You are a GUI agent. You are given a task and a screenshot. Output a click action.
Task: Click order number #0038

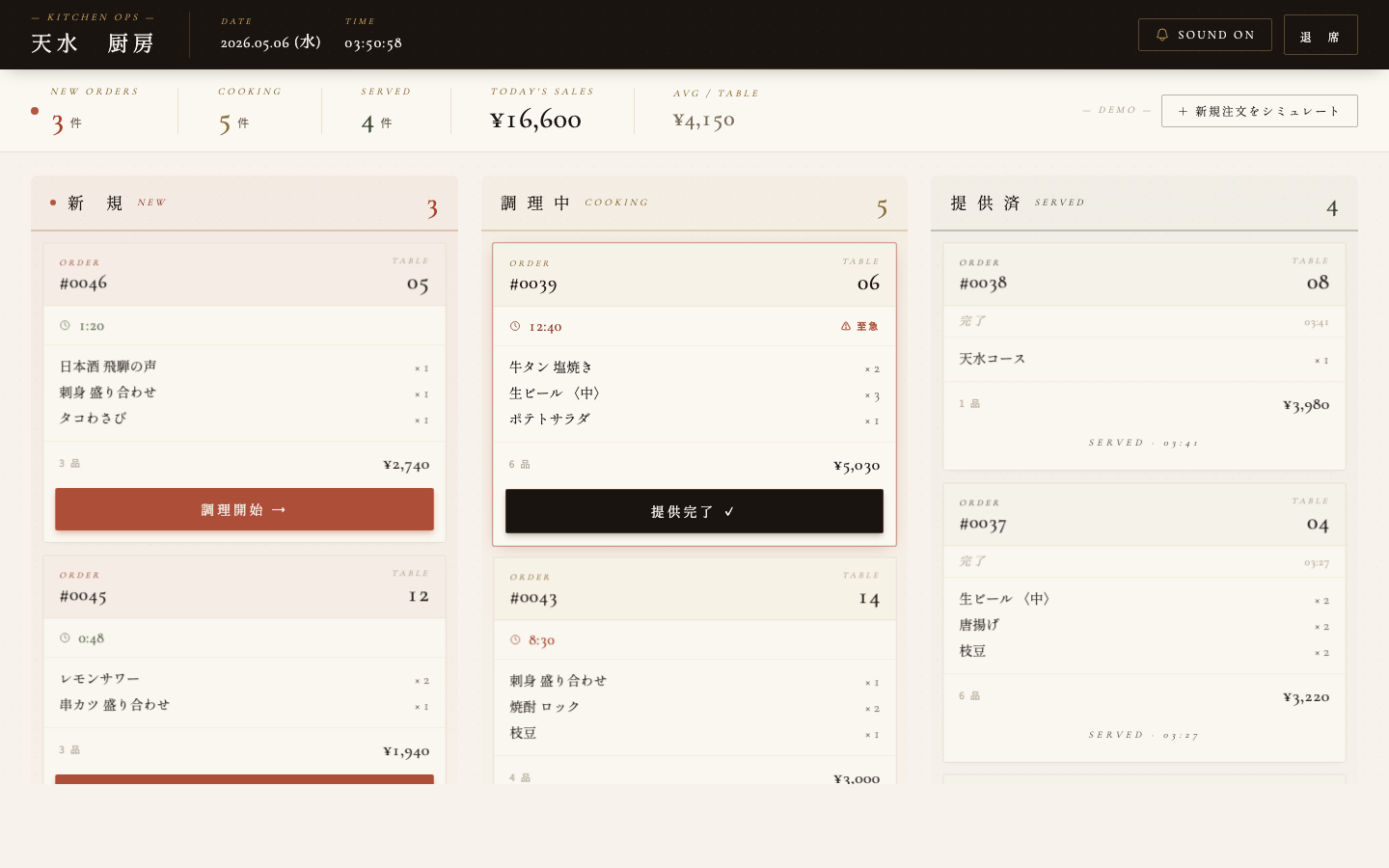(983, 283)
